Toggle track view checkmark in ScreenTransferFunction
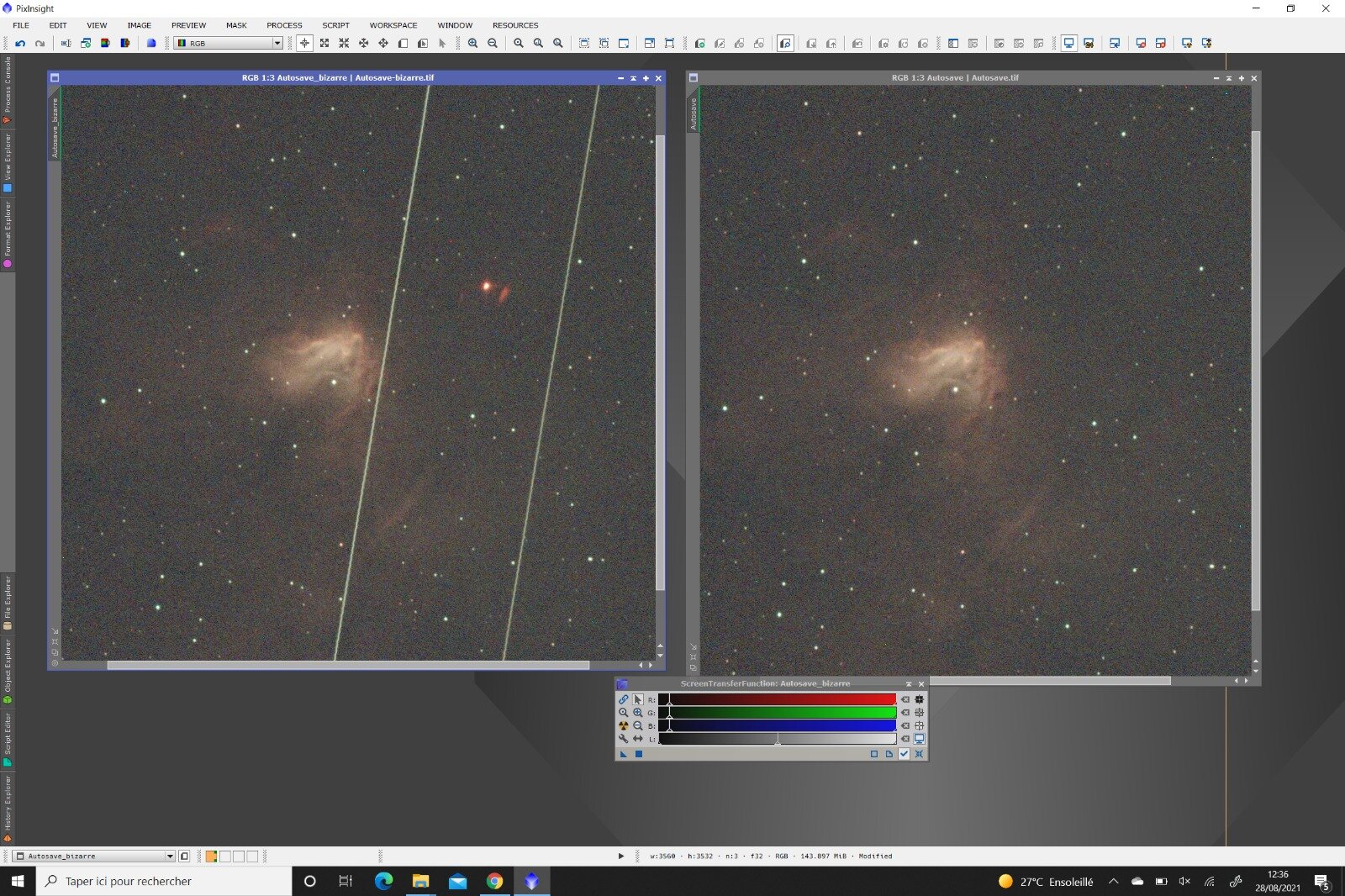The image size is (1345, 896). tap(905, 754)
